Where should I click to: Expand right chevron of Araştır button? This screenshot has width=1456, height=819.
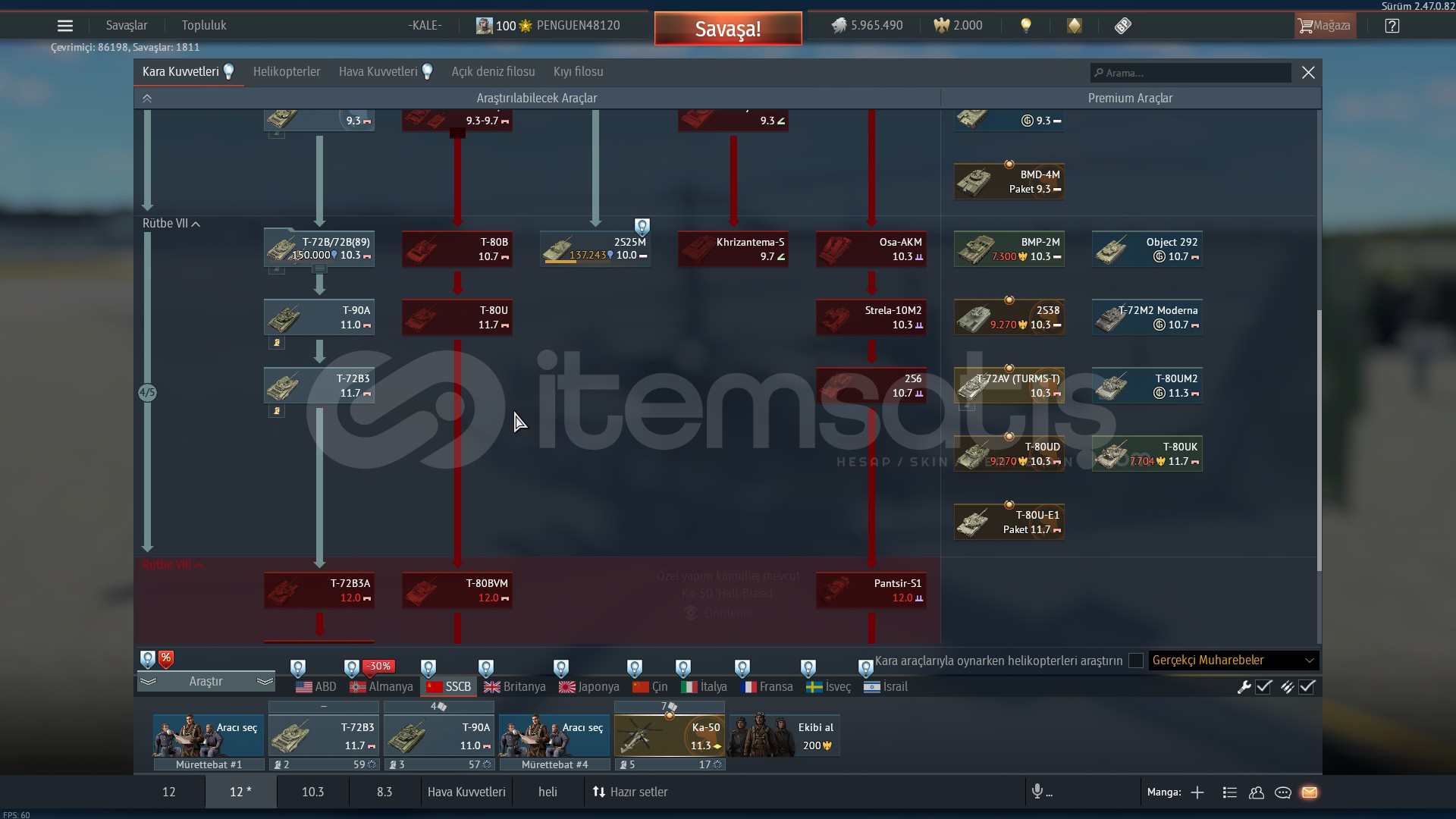[265, 682]
